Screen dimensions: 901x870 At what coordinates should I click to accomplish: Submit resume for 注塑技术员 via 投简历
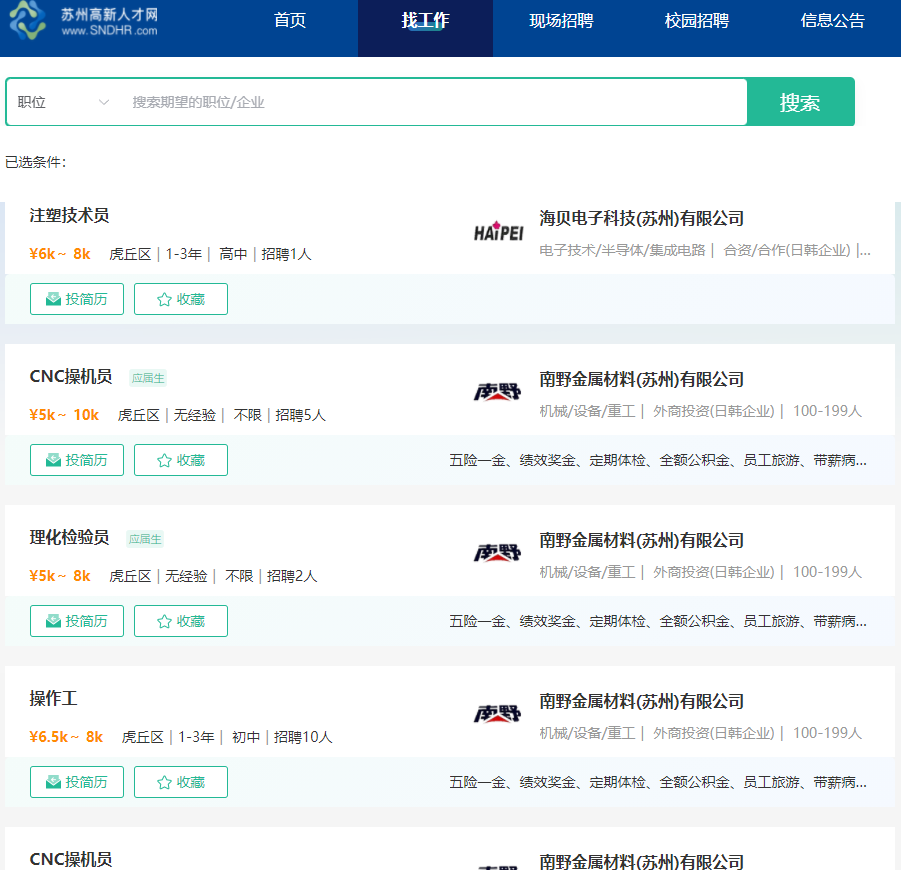point(77,299)
